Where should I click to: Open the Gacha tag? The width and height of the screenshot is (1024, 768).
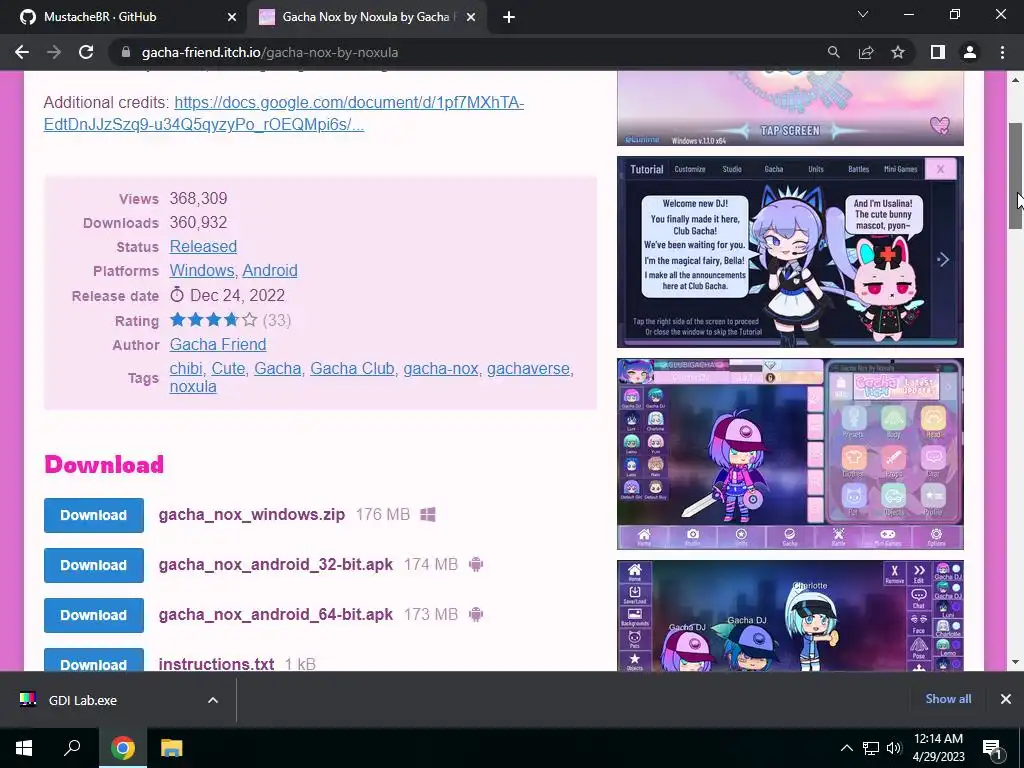pos(278,368)
